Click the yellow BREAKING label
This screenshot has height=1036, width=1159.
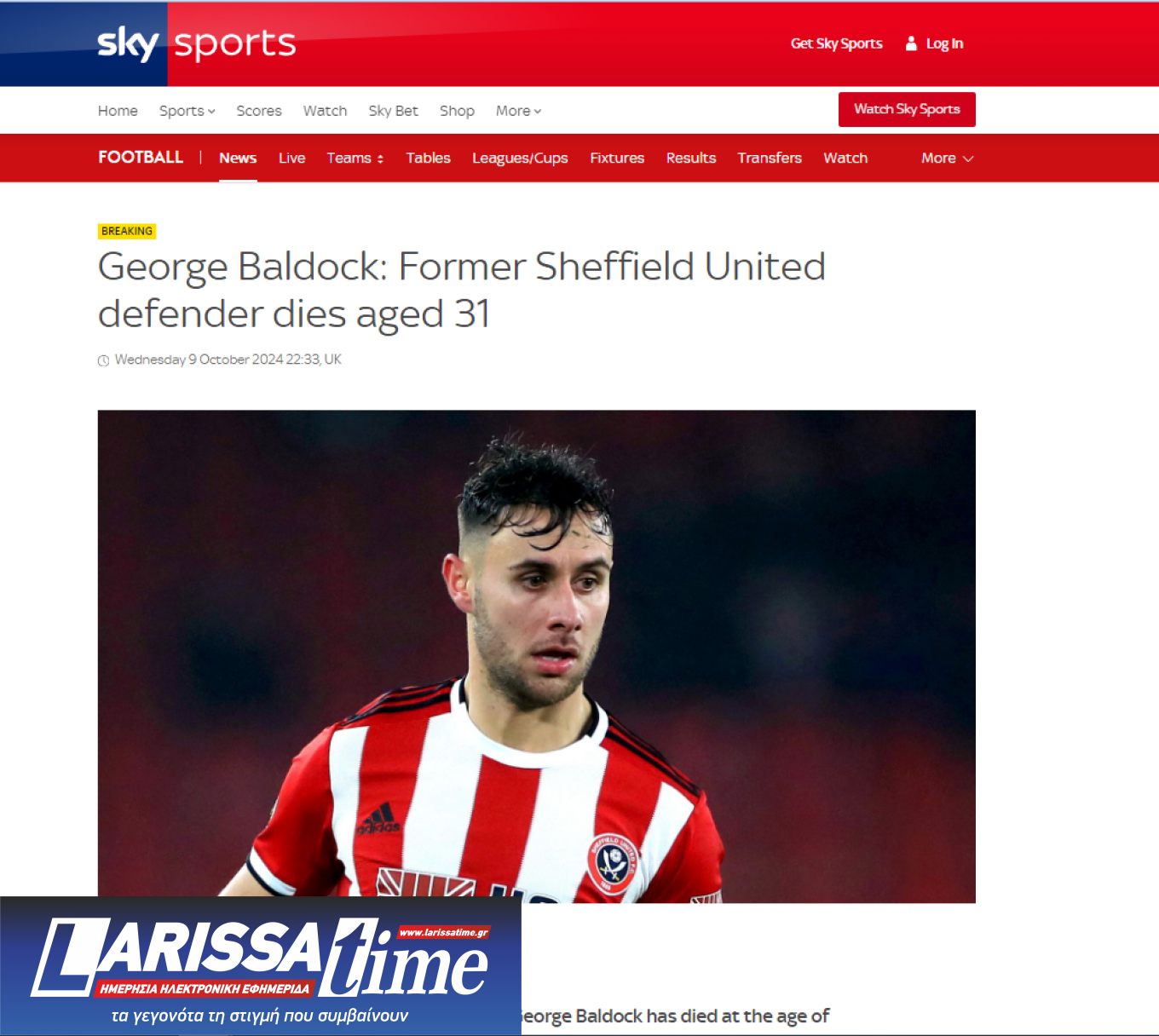click(x=127, y=231)
